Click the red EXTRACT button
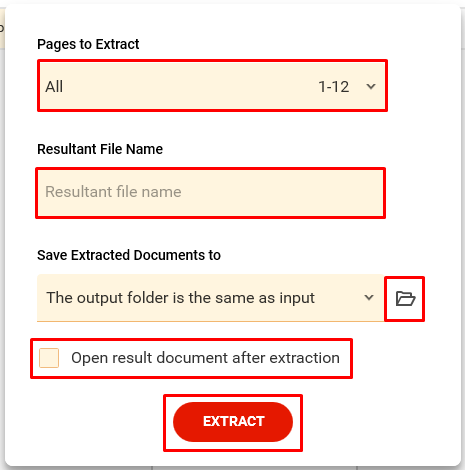The image size is (465, 470). point(233,422)
